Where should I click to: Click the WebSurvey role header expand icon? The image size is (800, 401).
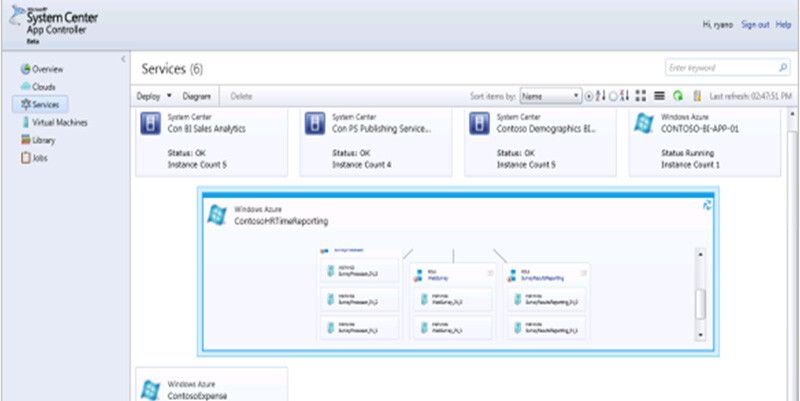coord(490,273)
